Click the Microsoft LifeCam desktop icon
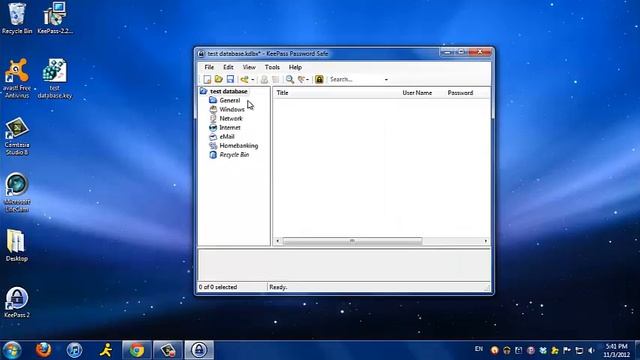640x360 pixels. point(17,193)
